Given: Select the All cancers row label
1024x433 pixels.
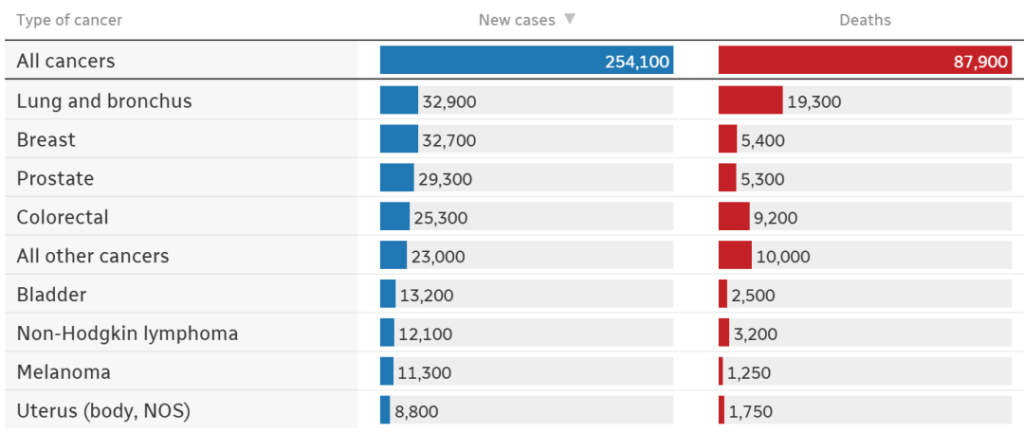Looking at the screenshot, I should (66, 61).
